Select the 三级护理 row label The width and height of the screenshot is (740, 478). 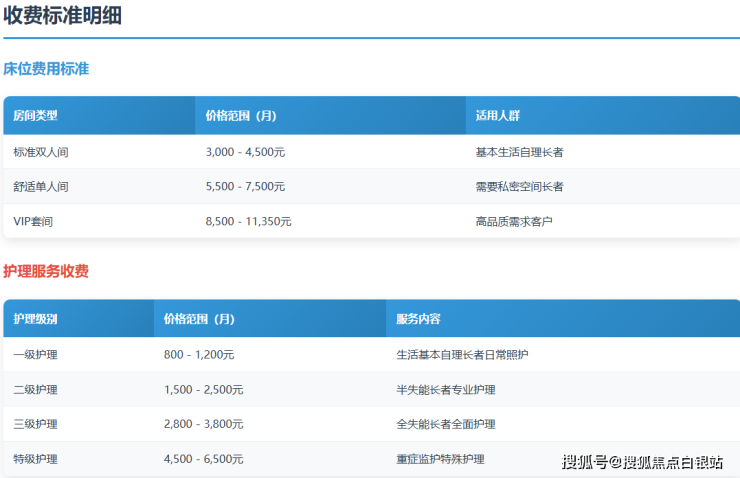click(x=35, y=424)
